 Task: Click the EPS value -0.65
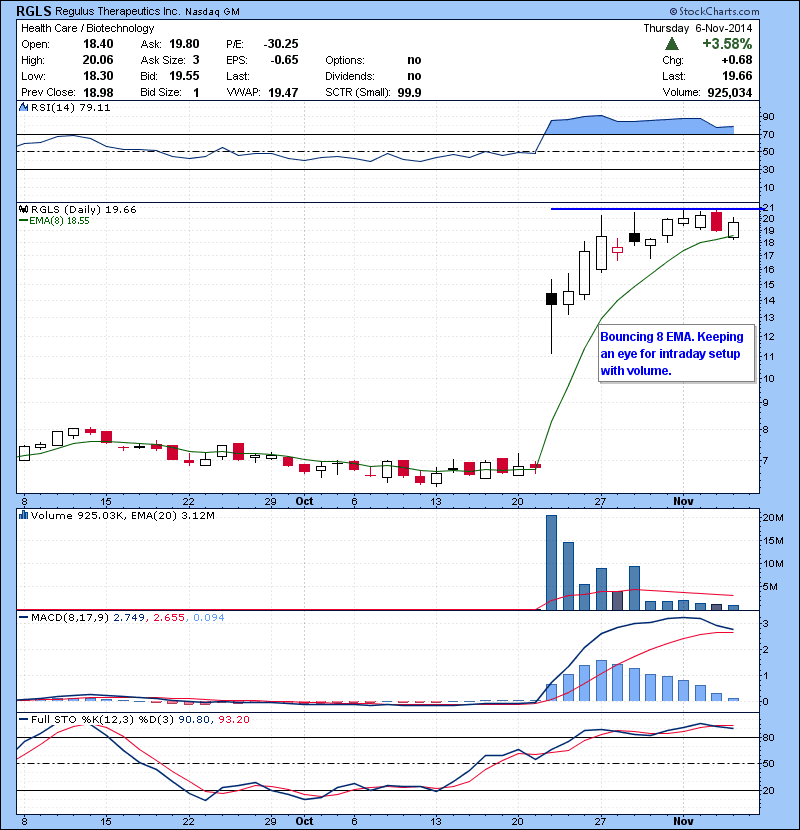[x=284, y=60]
